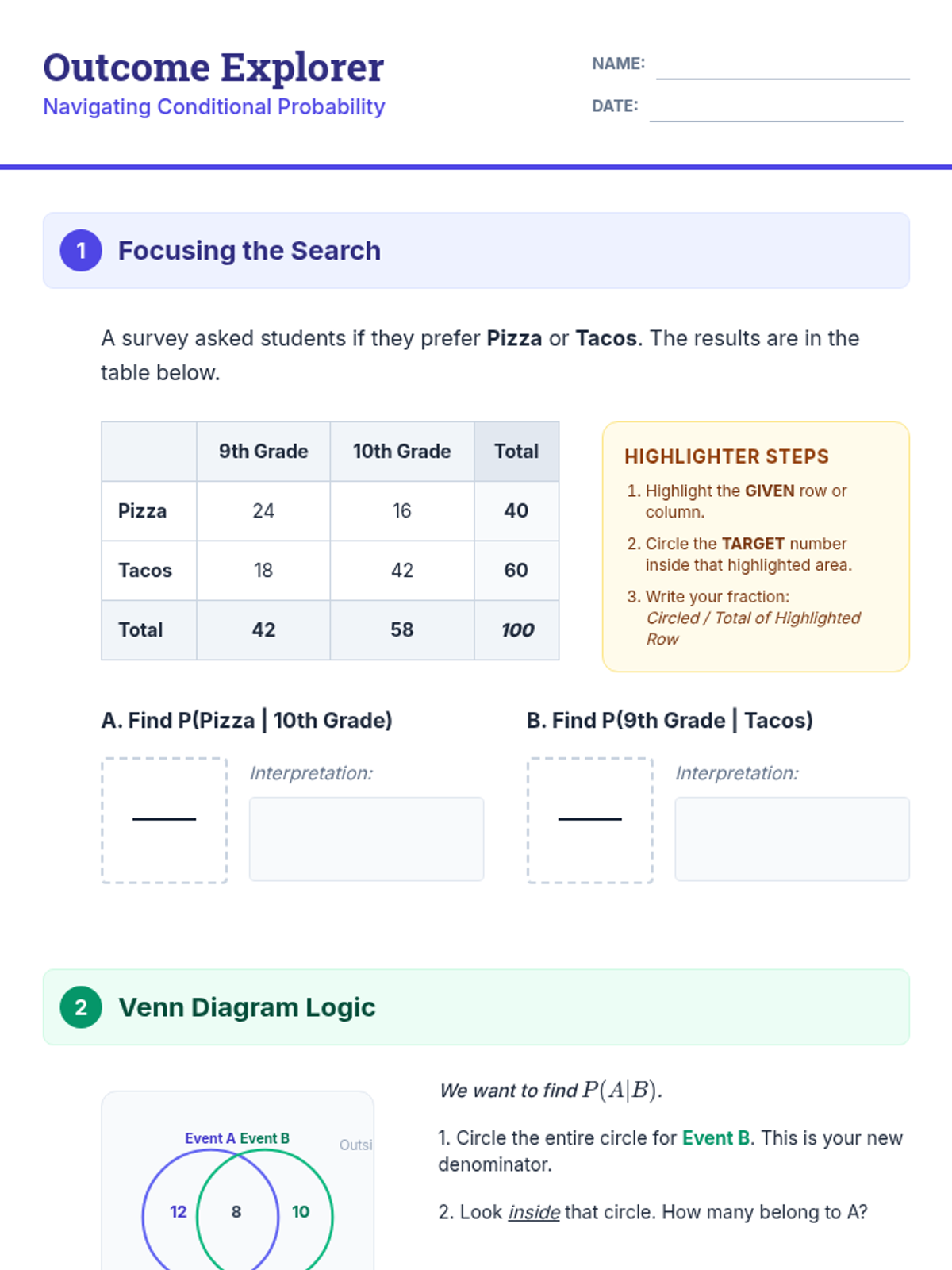This screenshot has width=952, height=1270.
Task: Click the Highlighter Steps heading
Action: click(x=727, y=456)
